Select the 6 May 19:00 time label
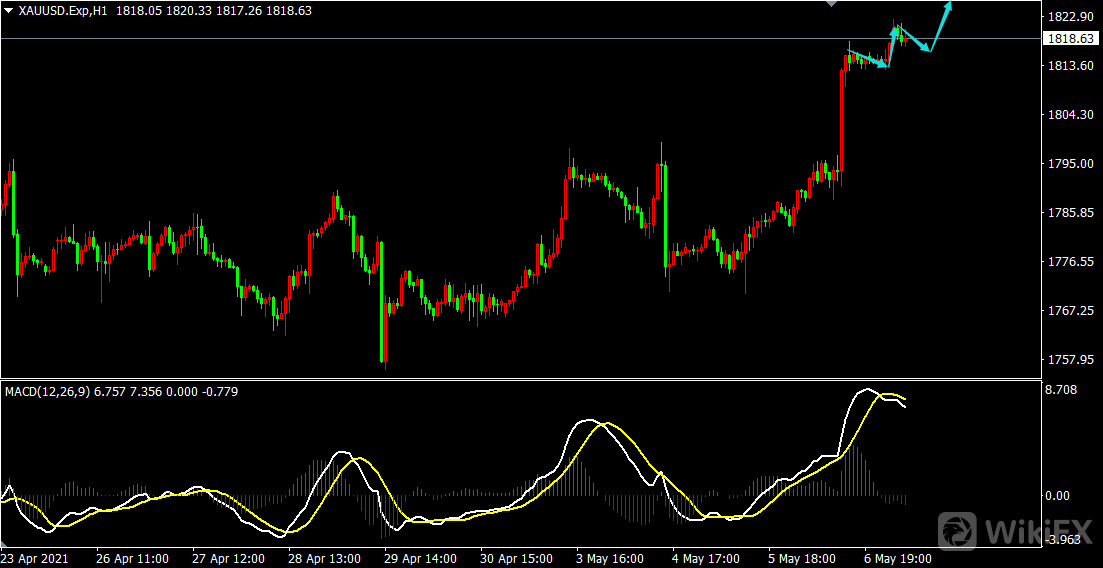Screen dimensions: 1103x568 (898, 558)
